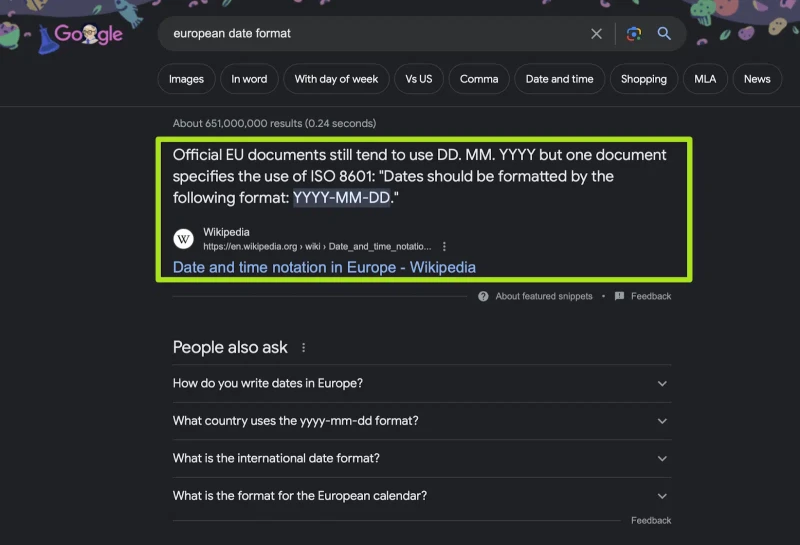Image resolution: width=800 pixels, height=545 pixels.
Task: Expand "What is the international date format?"
Action: coord(422,458)
